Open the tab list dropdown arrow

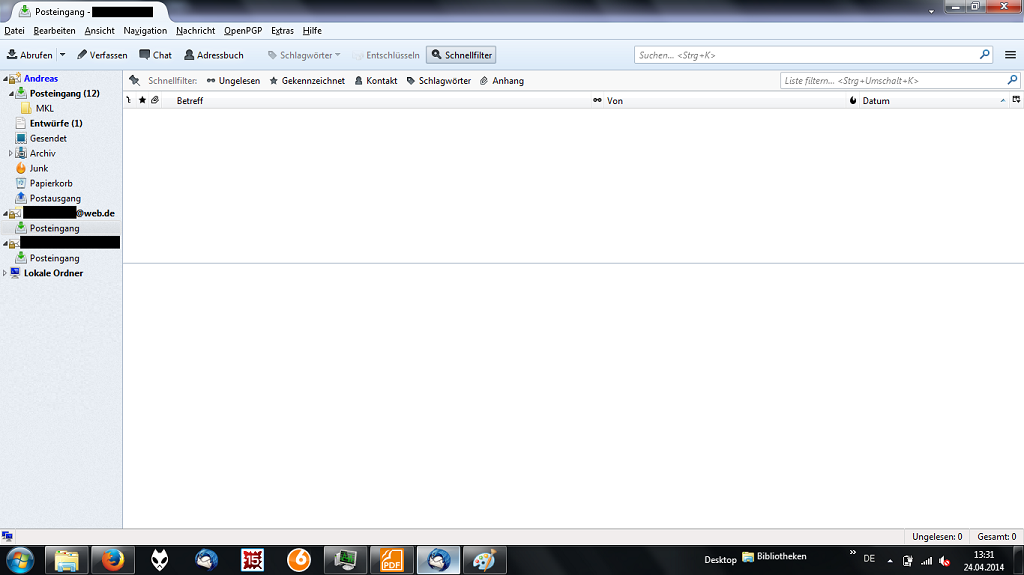point(931,11)
